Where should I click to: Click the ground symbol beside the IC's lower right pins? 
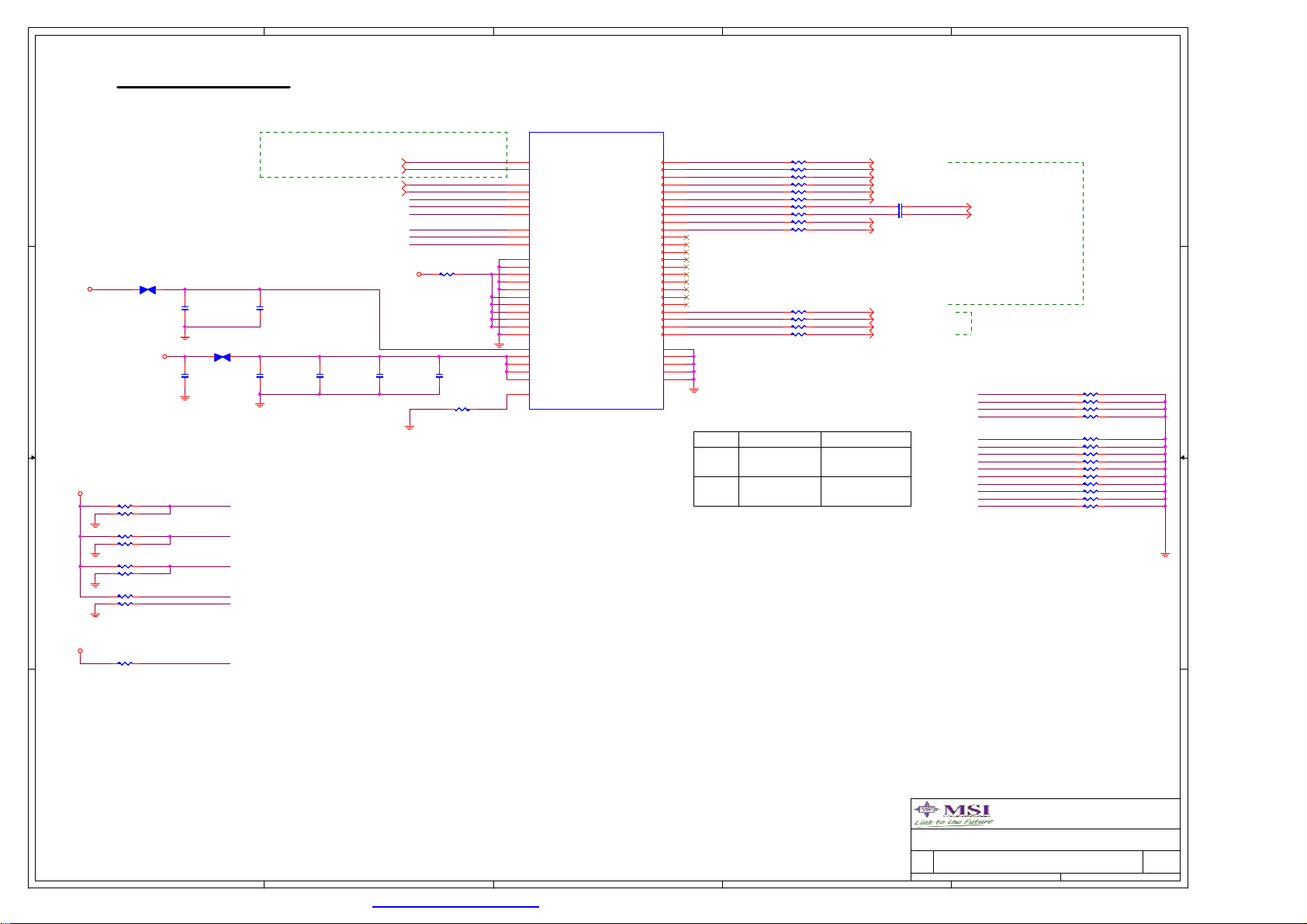tap(694, 389)
